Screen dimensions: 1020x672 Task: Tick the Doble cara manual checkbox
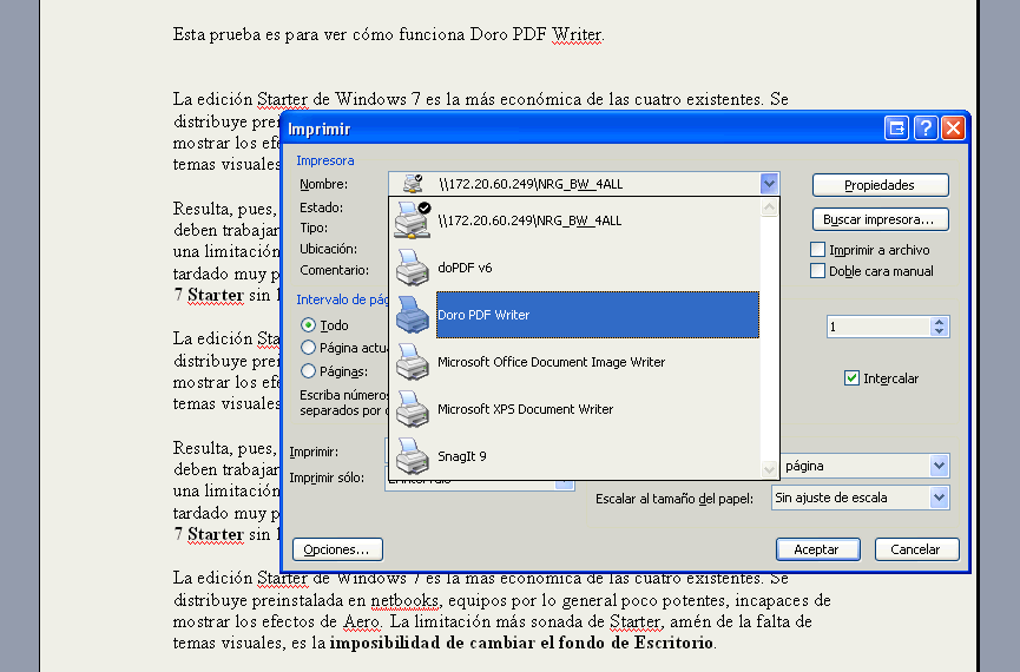pyautogui.click(x=818, y=271)
